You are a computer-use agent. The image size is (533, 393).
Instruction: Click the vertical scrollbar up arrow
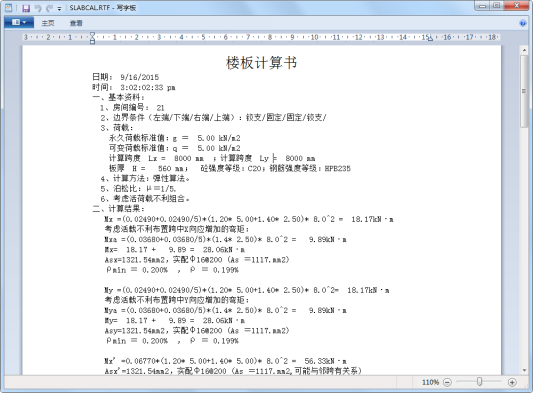524,50
